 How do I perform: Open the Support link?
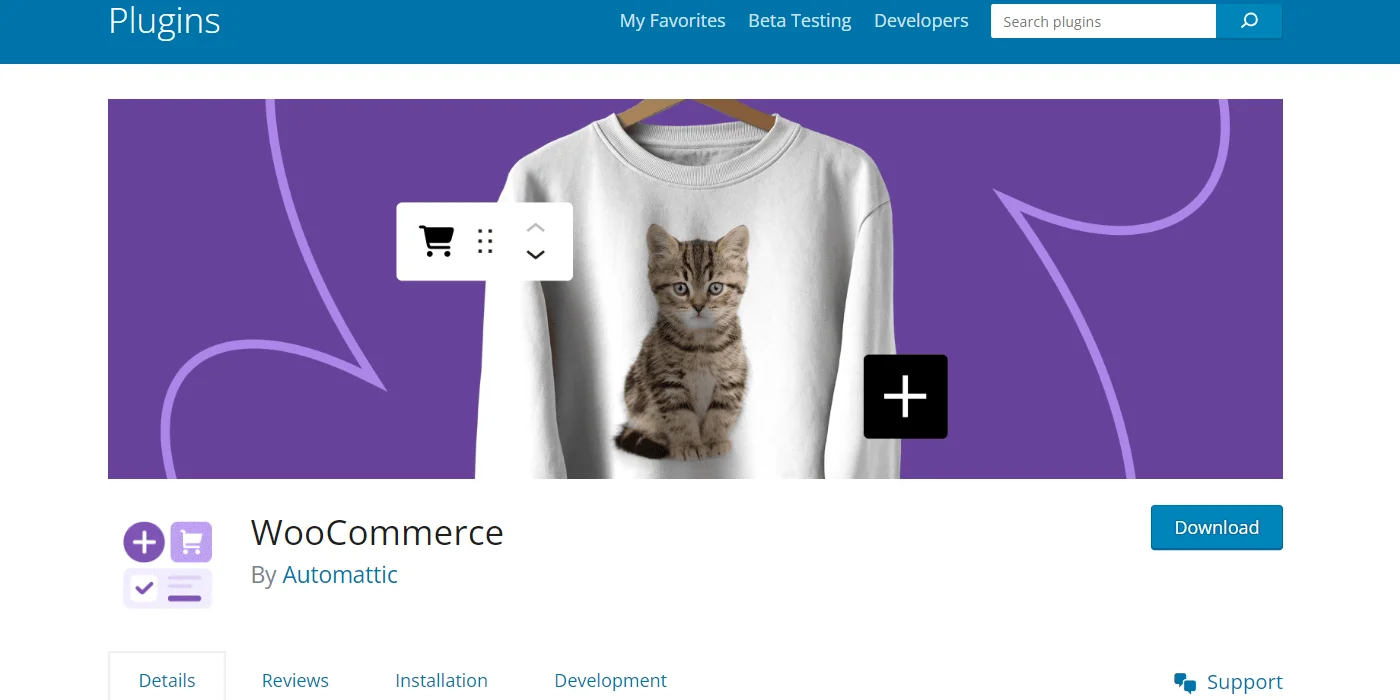(1244, 682)
